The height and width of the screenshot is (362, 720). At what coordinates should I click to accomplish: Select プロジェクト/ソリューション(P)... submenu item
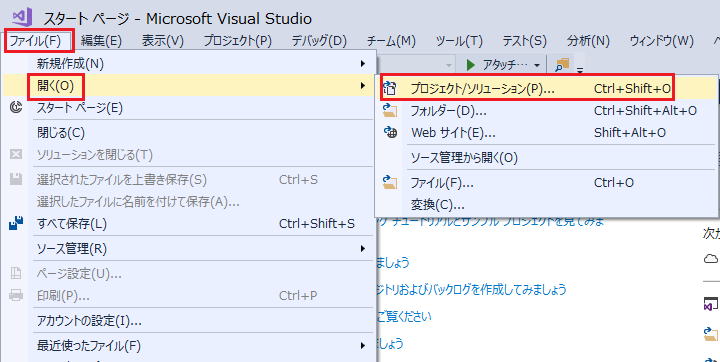(546, 88)
